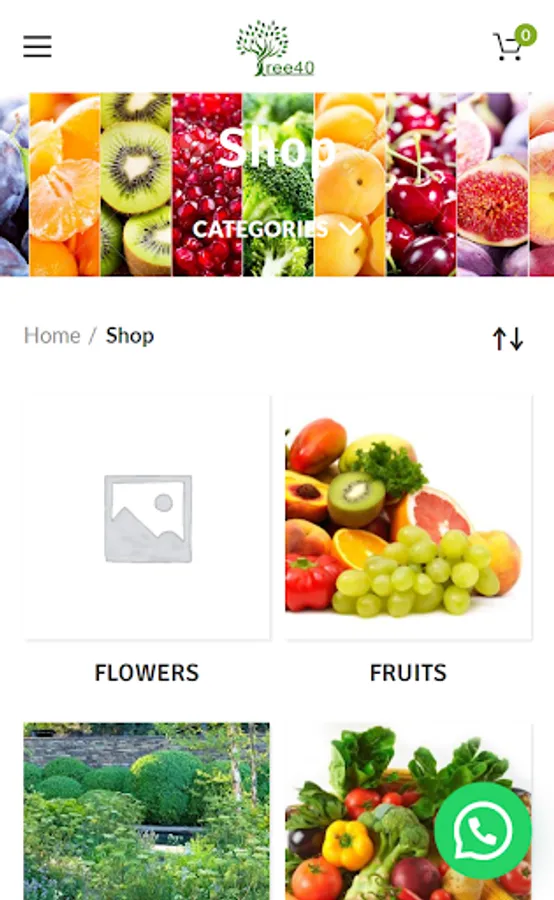The width and height of the screenshot is (554, 900).
Task: Open the sort order arrows
Action: [x=507, y=339]
